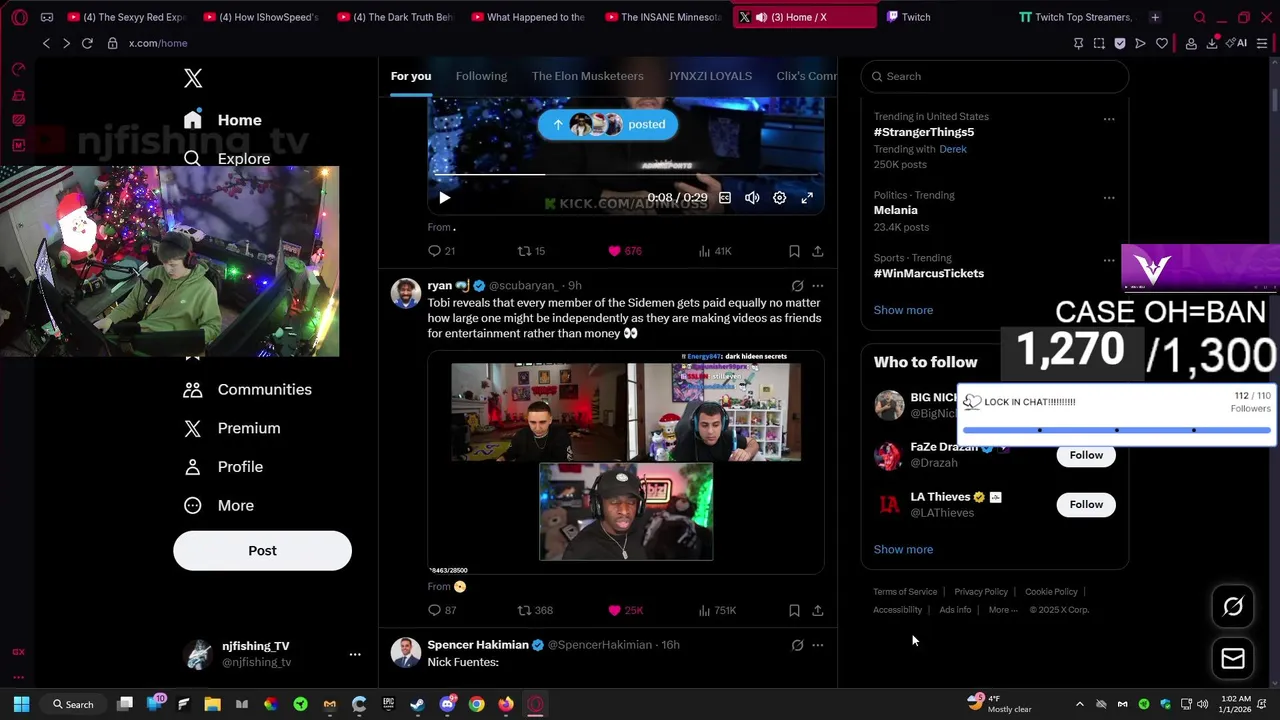Open Communities in the sidebar
This screenshot has height=720, width=1280.
click(248, 389)
